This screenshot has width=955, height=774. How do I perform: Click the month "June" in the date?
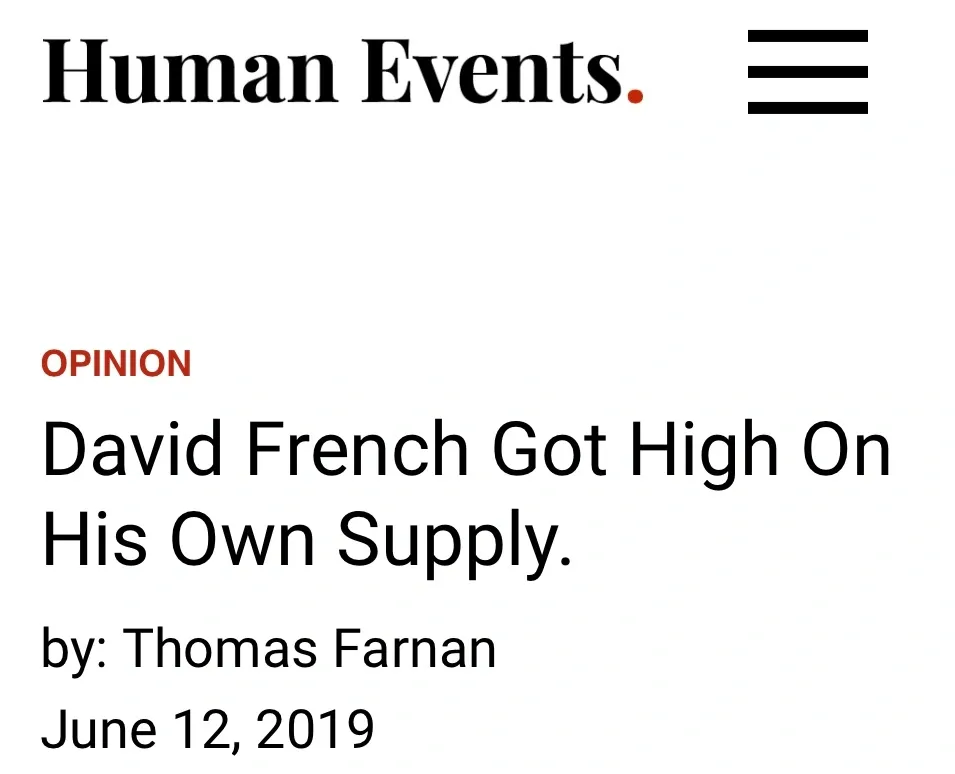coord(98,729)
